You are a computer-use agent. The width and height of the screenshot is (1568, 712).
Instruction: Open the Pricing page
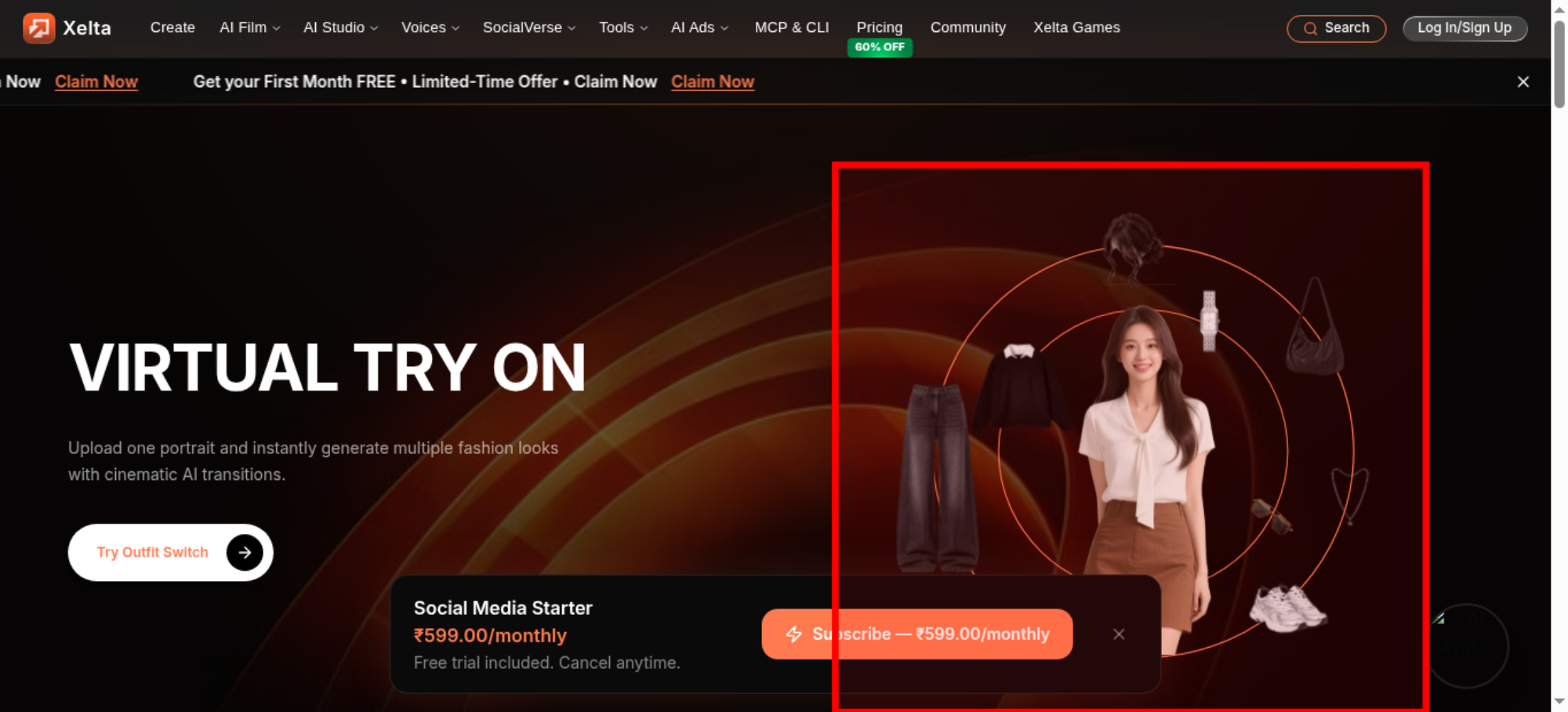coord(880,27)
